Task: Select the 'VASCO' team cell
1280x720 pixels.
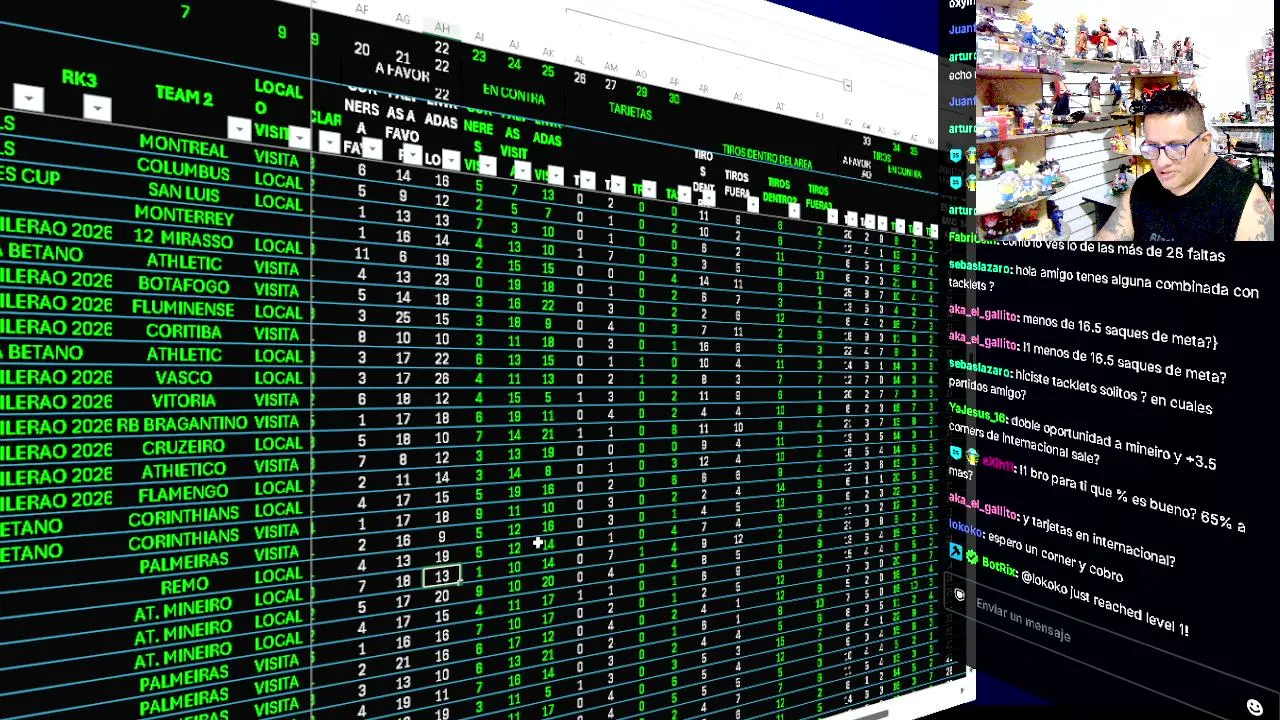Action: (184, 377)
